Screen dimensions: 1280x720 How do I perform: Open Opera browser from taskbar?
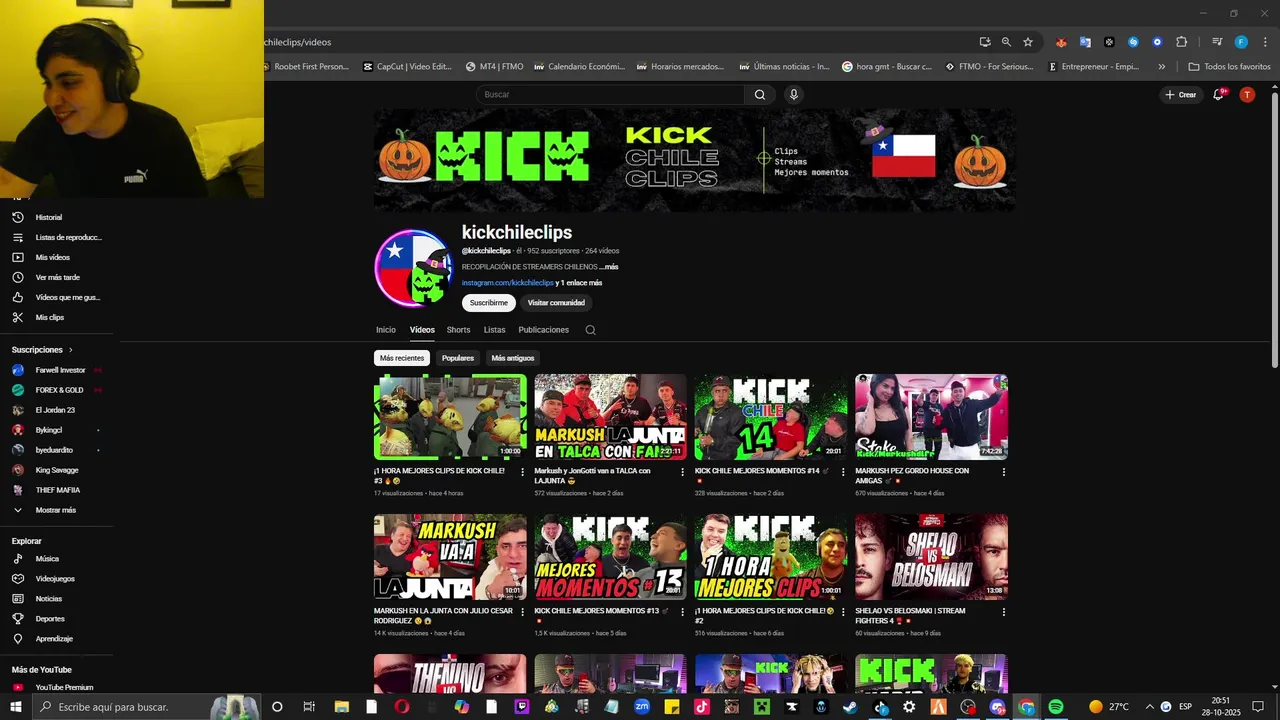401,707
